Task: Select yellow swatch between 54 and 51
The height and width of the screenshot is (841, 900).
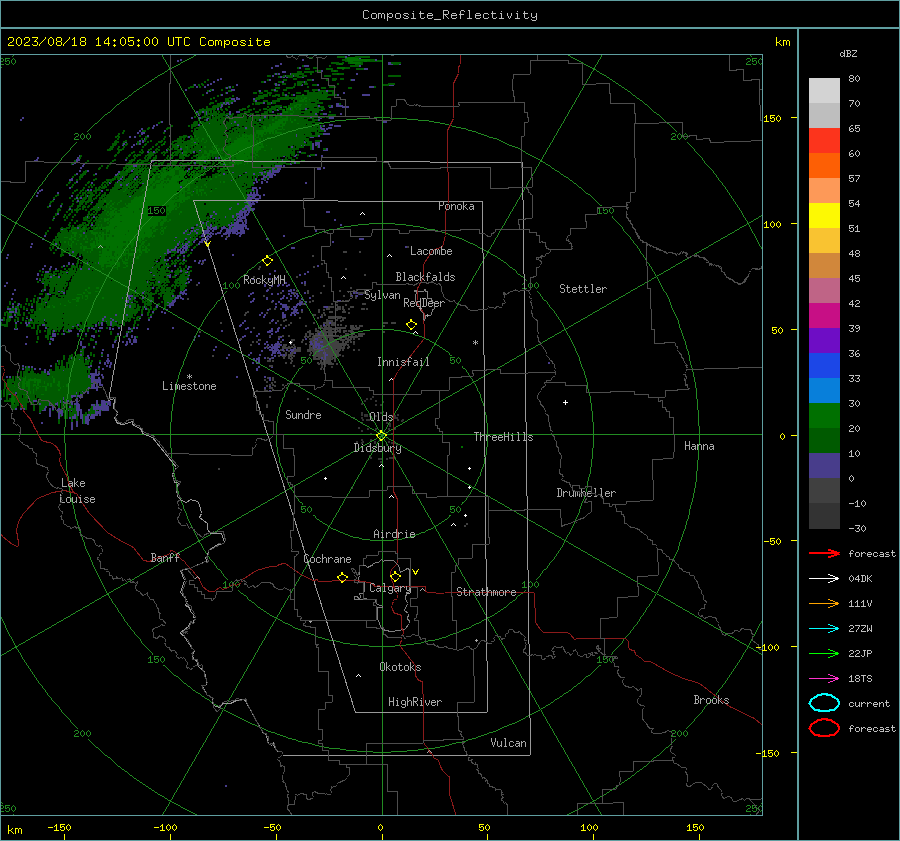Action: 824,215
